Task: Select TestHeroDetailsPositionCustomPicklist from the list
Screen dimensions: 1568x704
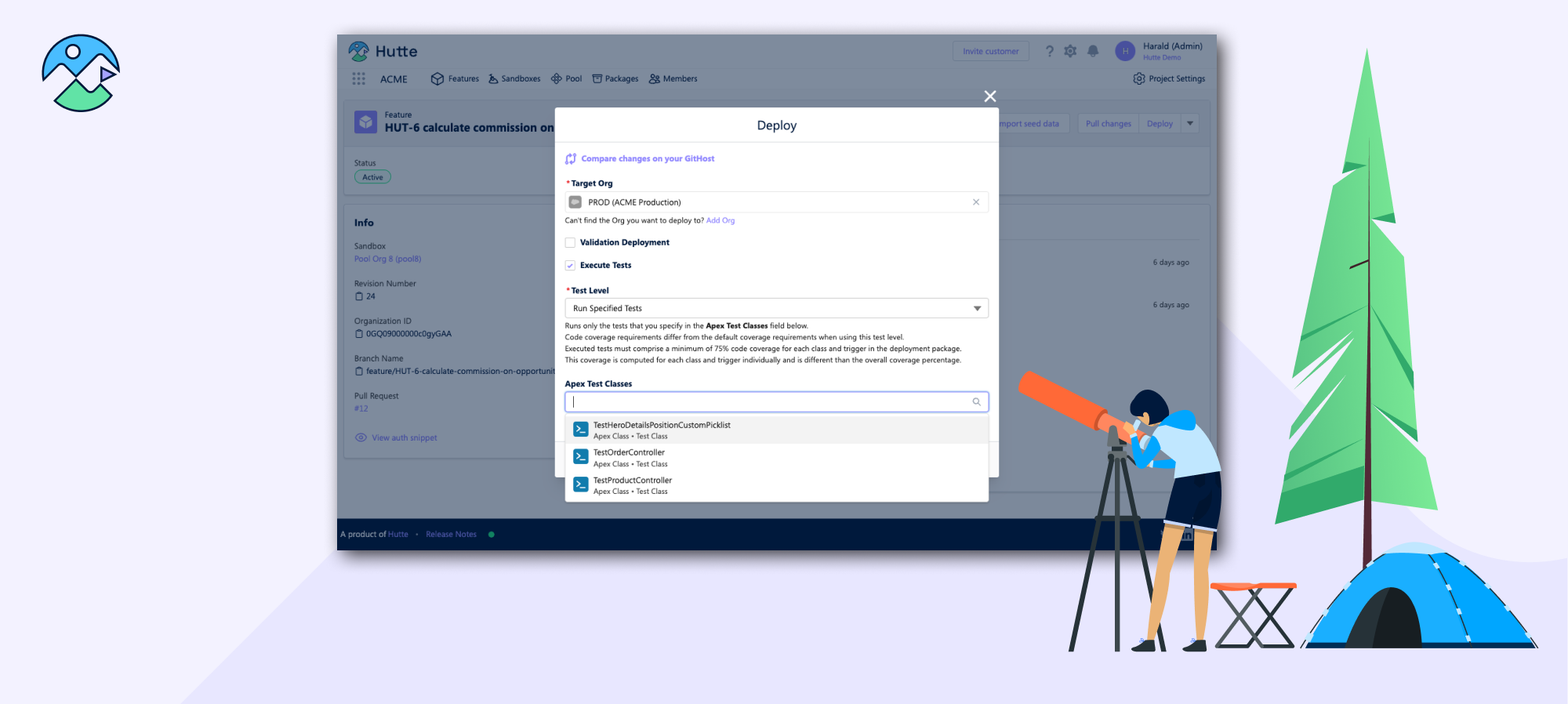Action: 776,430
